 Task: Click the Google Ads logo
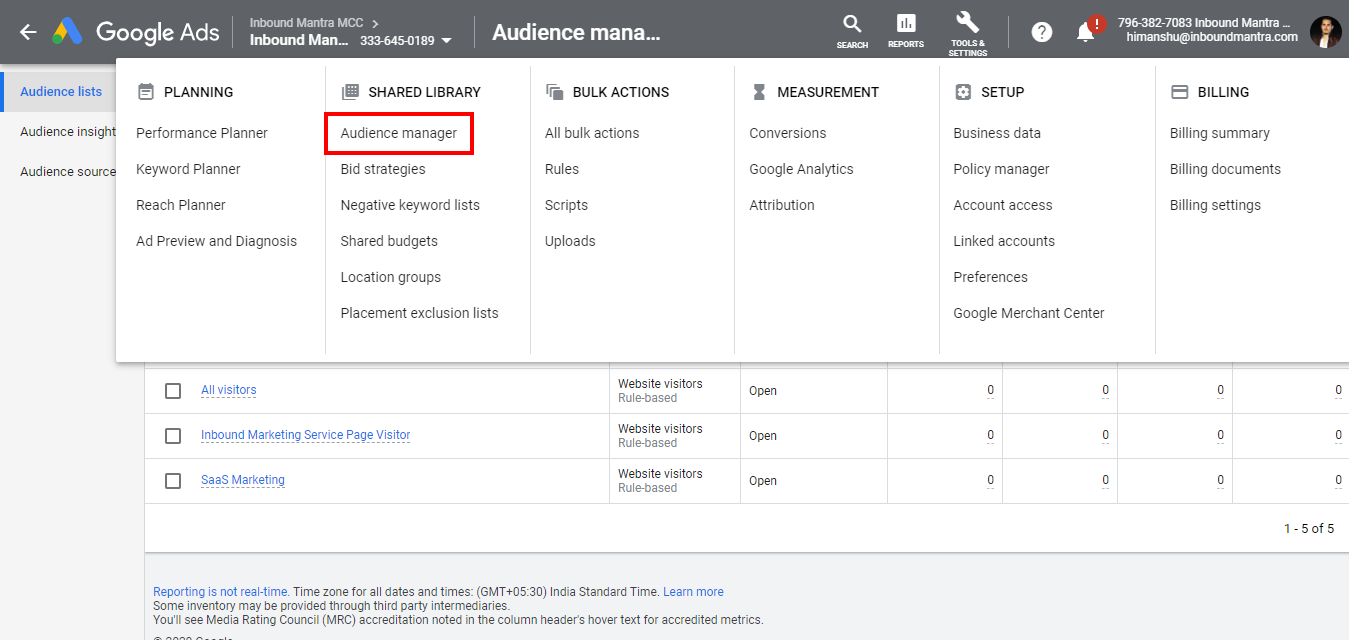(136, 32)
